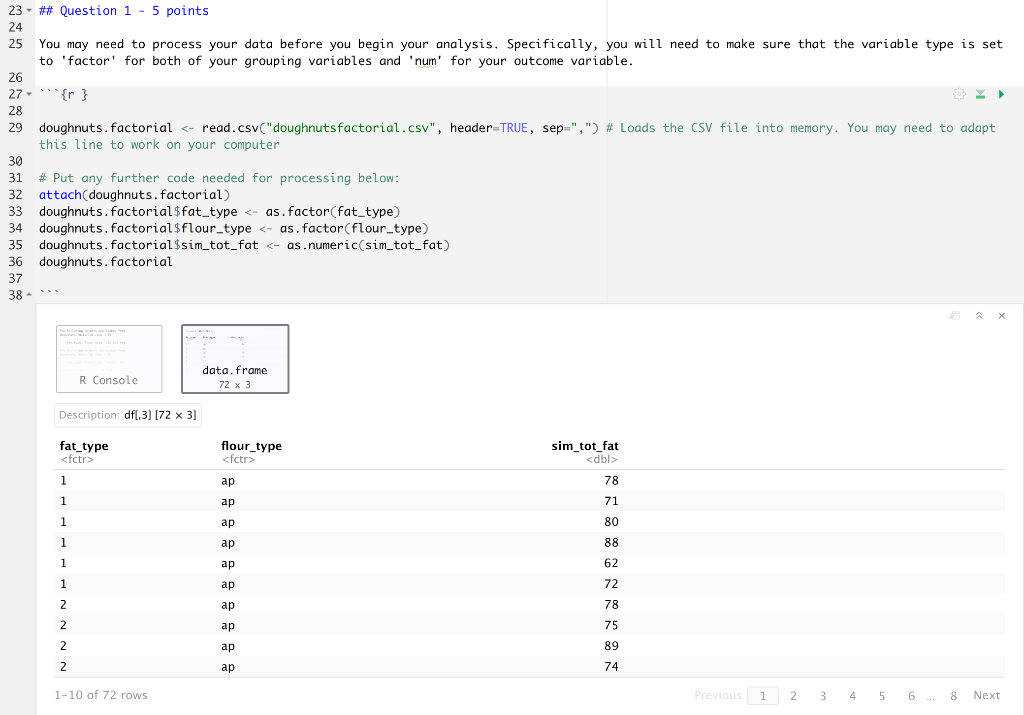Image resolution: width=1024 pixels, height=715 pixels.
Task: Run the current R code chunk
Action: point(1001,95)
